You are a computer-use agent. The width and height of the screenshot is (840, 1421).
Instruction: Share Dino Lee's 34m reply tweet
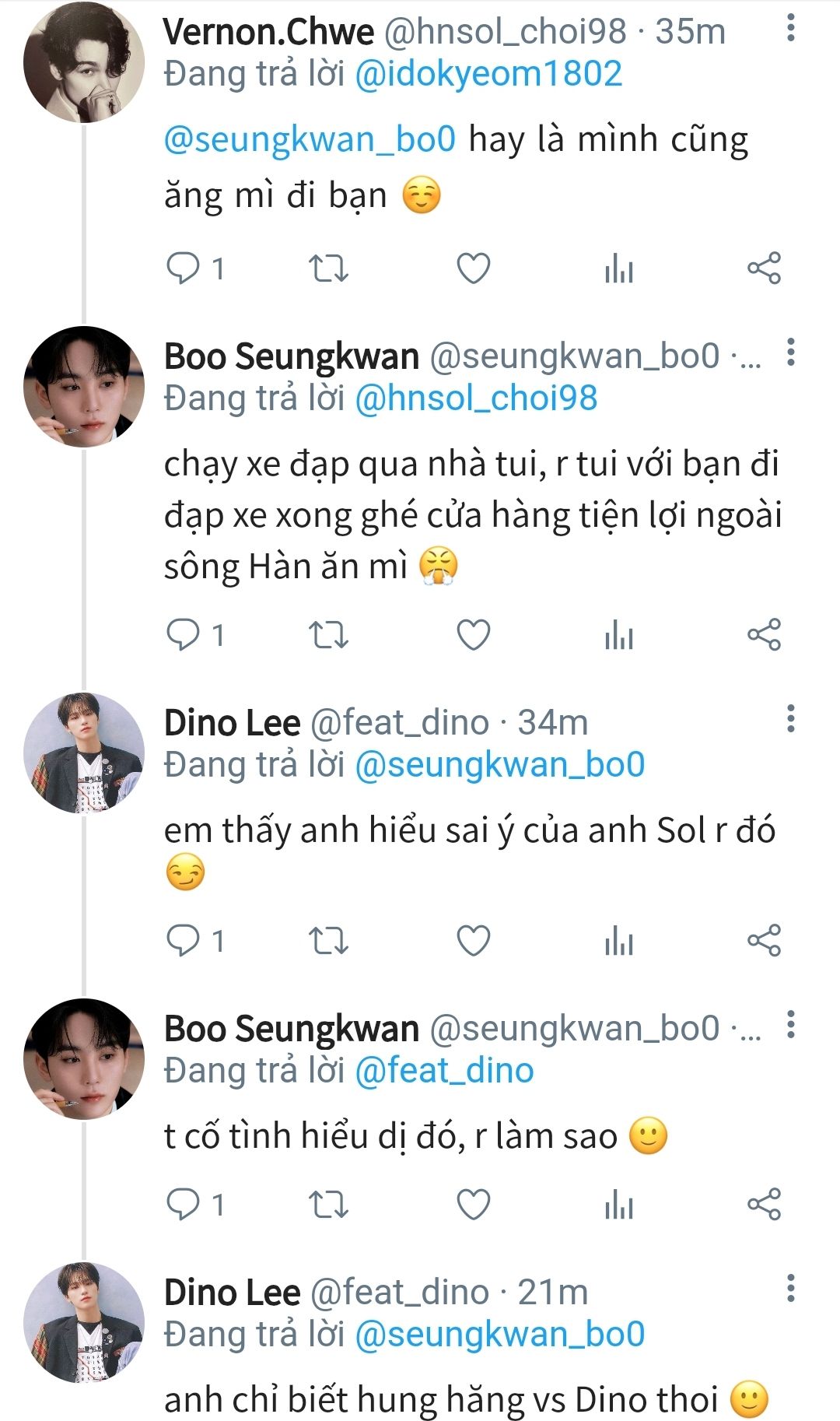coord(763,941)
